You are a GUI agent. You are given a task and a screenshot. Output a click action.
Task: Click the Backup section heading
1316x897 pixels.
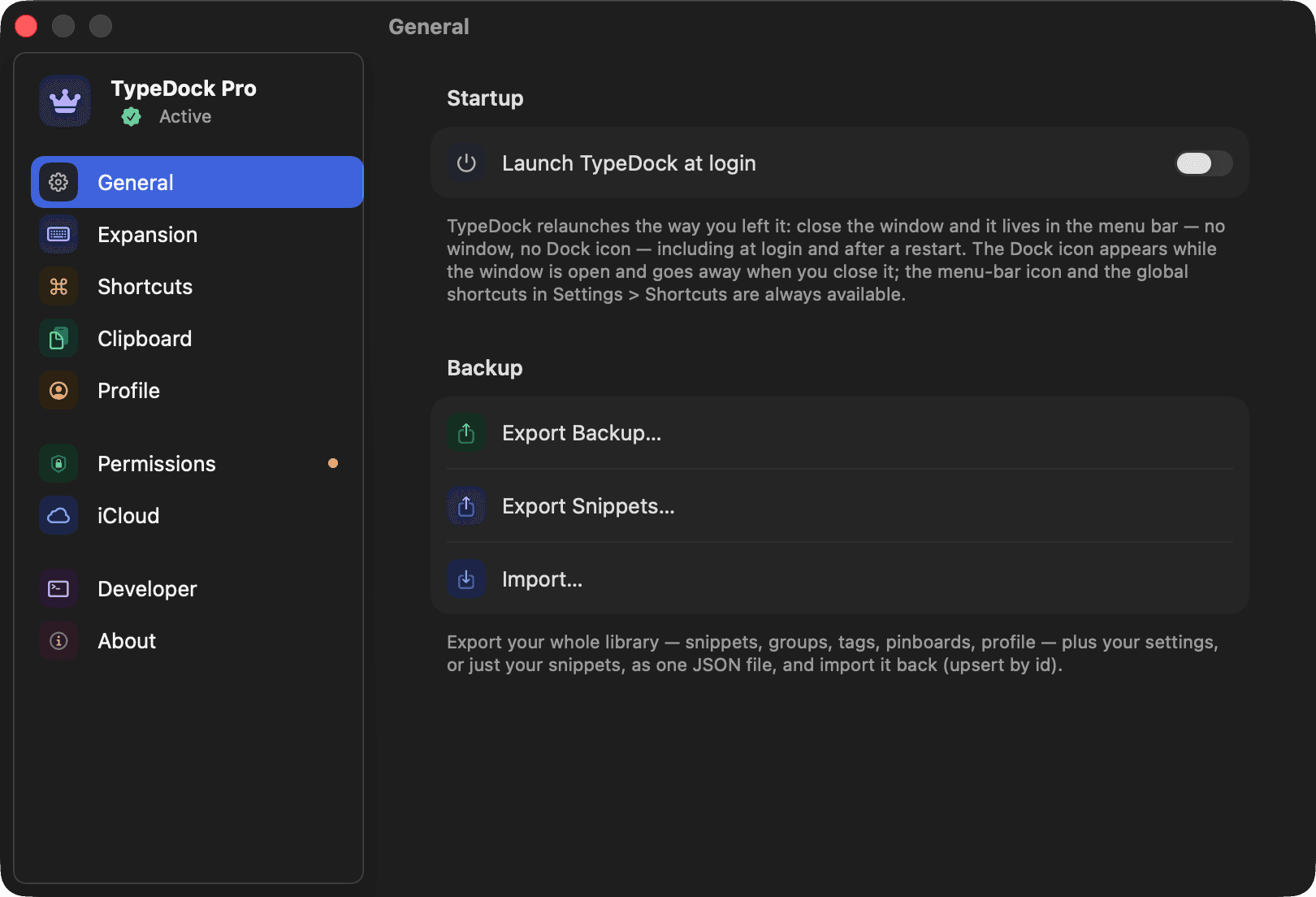click(485, 367)
